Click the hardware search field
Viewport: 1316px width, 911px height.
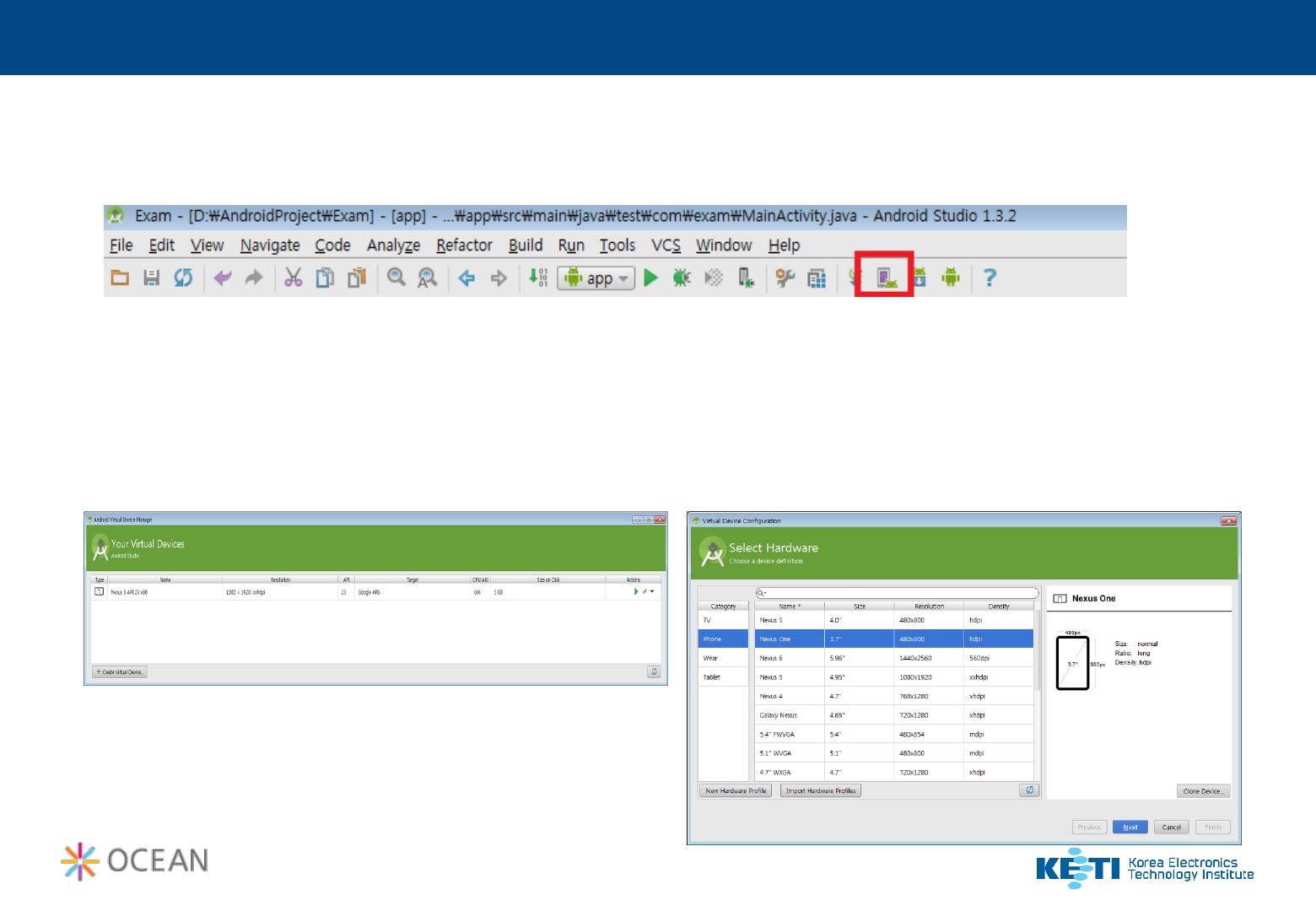pyautogui.click(x=898, y=593)
